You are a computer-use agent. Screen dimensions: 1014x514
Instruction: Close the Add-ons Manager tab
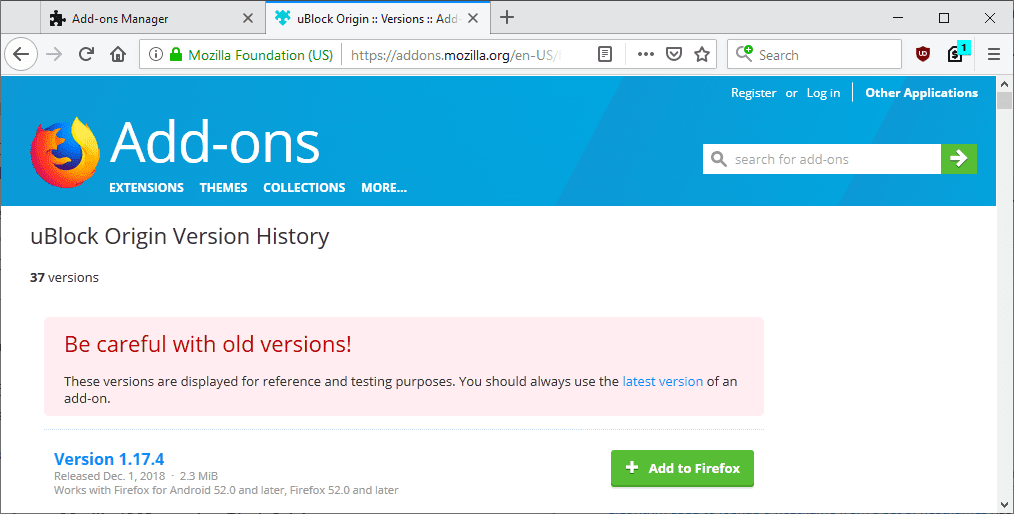pyautogui.click(x=248, y=18)
